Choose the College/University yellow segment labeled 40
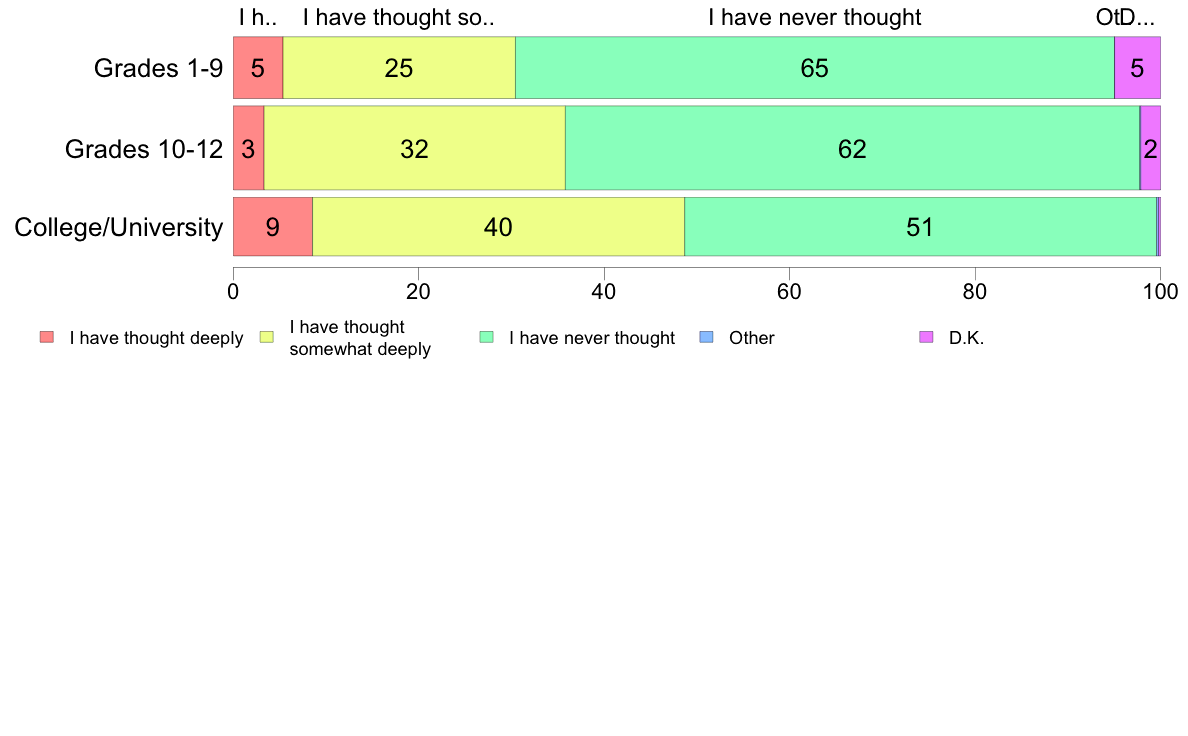 point(499,227)
